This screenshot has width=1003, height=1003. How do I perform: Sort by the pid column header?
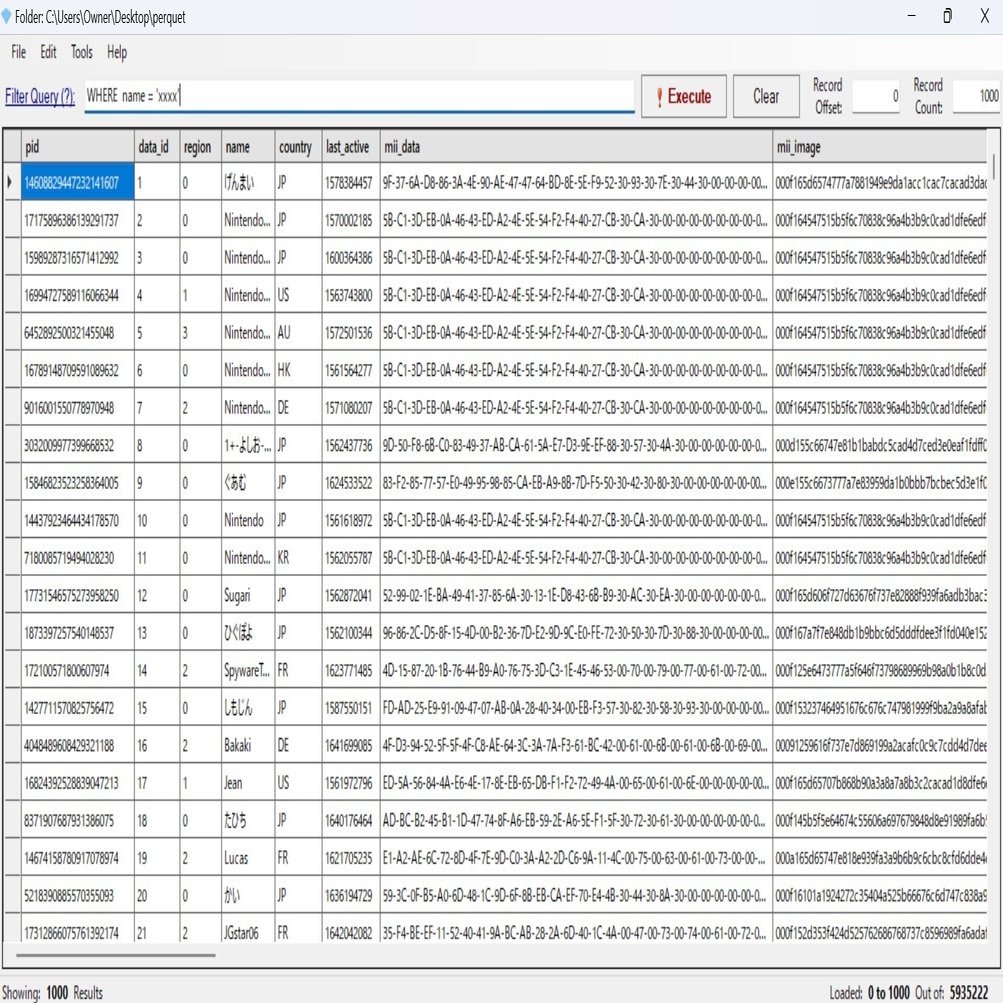tap(77, 146)
